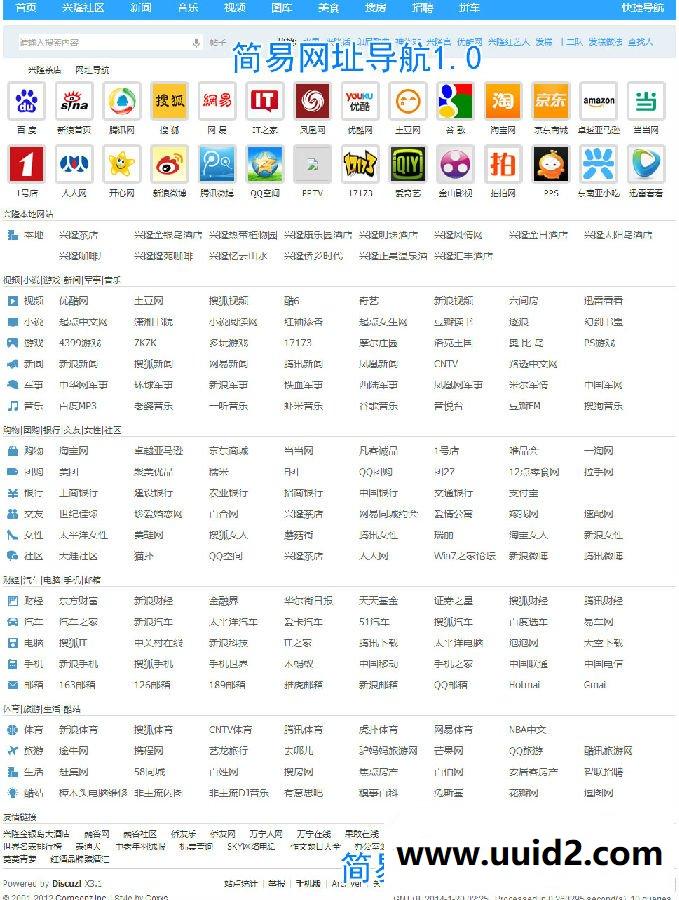Open the NetEase red-text icon
Image resolution: width=679 pixels, height=900 pixels.
click(x=217, y=101)
